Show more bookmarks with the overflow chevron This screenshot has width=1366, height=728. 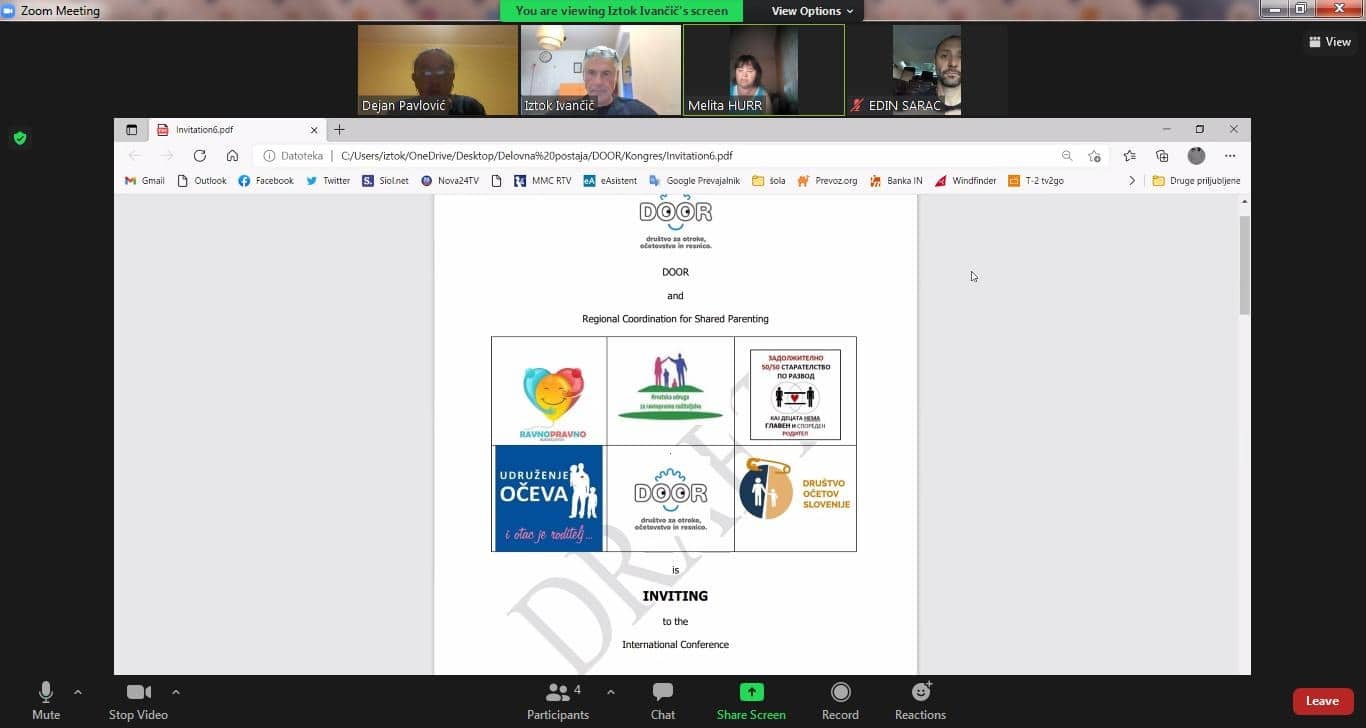coord(1132,181)
